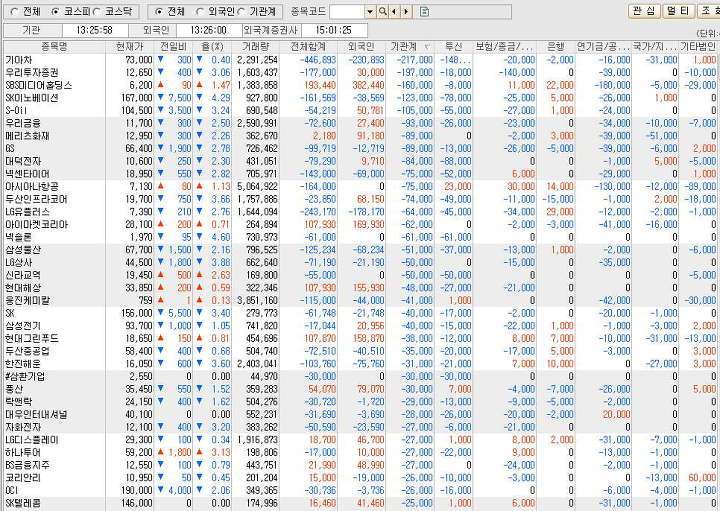Click the sort arrow in 기관계 header
Image resolution: width=720 pixels, height=511 pixels.
[x=428, y=47]
